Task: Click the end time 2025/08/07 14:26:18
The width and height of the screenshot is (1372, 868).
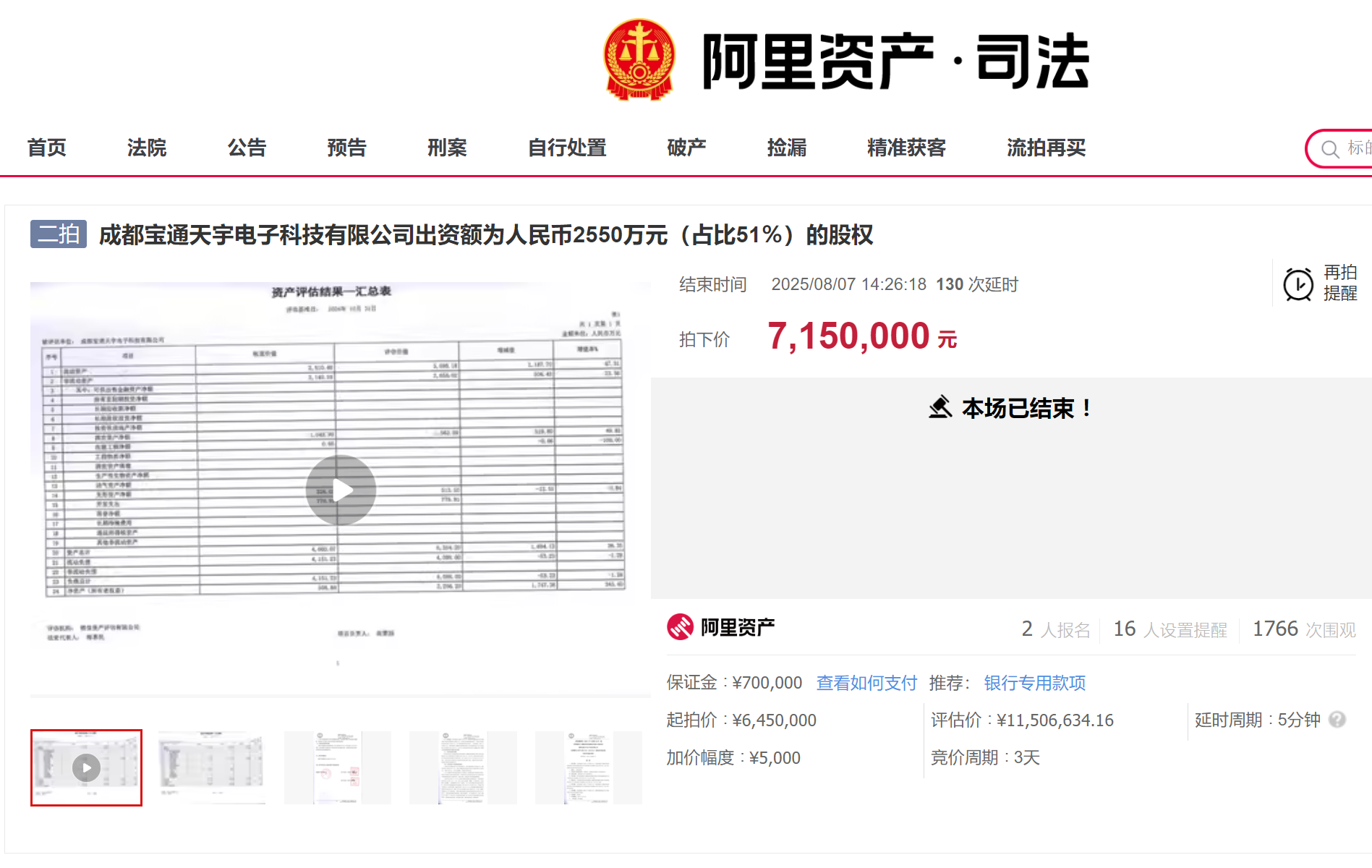Action: [848, 284]
